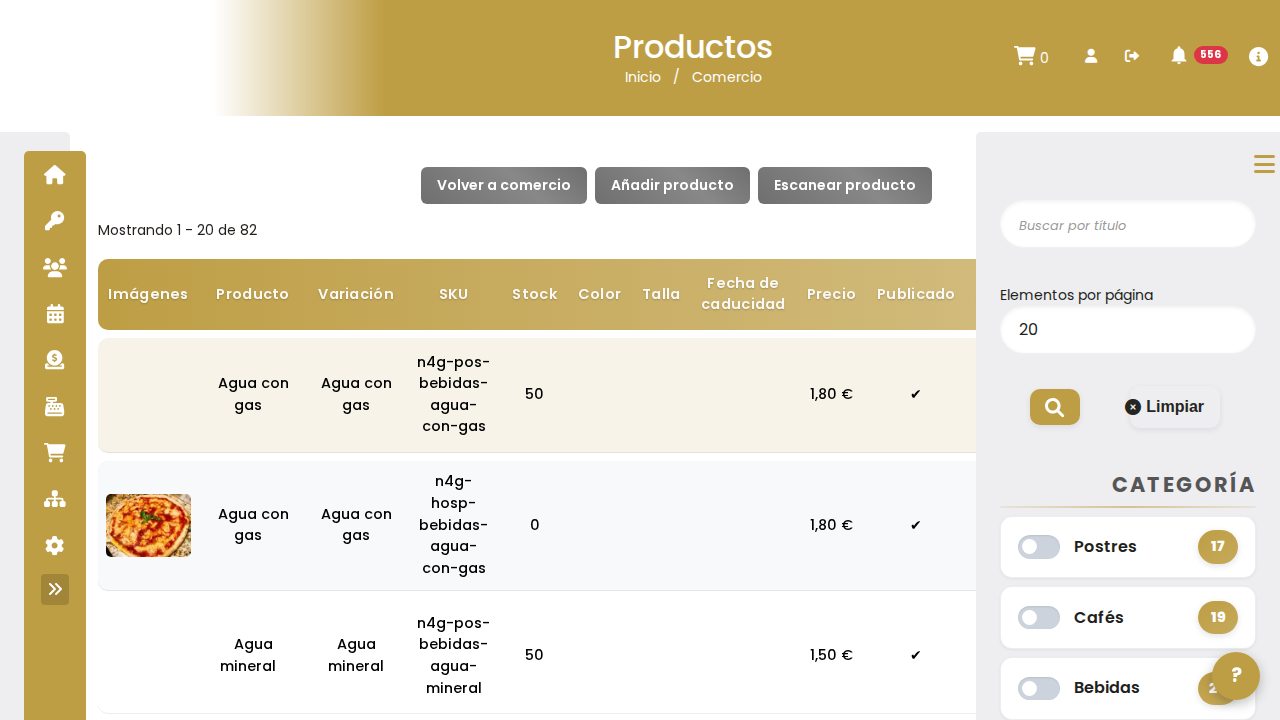Open the home icon in sidebar
Viewport: 1280px width, 720px height.
click(55, 175)
